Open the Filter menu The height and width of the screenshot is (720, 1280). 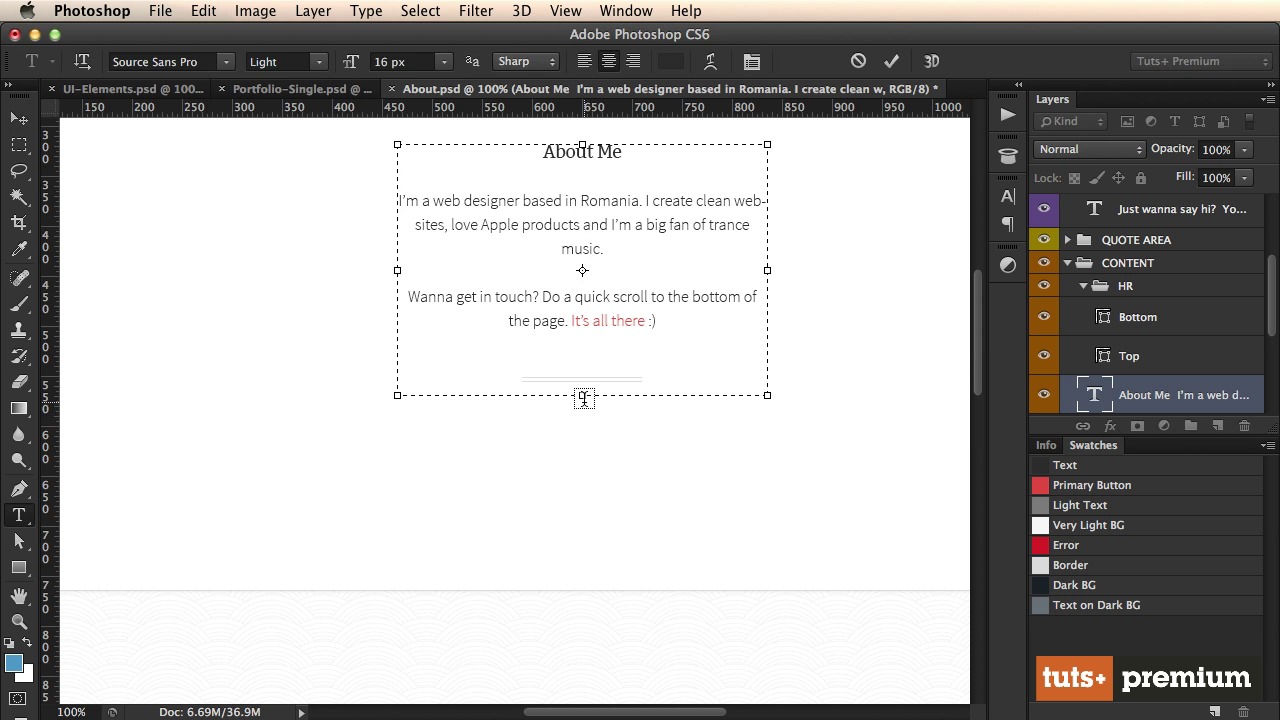[475, 11]
